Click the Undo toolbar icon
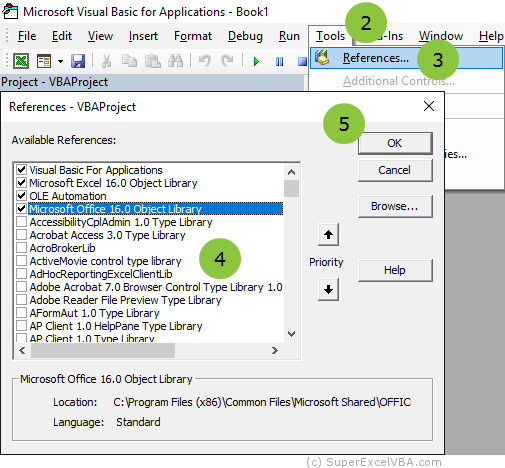Image resolution: width=505 pixels, height=468 pixels. tap(205, 61)
